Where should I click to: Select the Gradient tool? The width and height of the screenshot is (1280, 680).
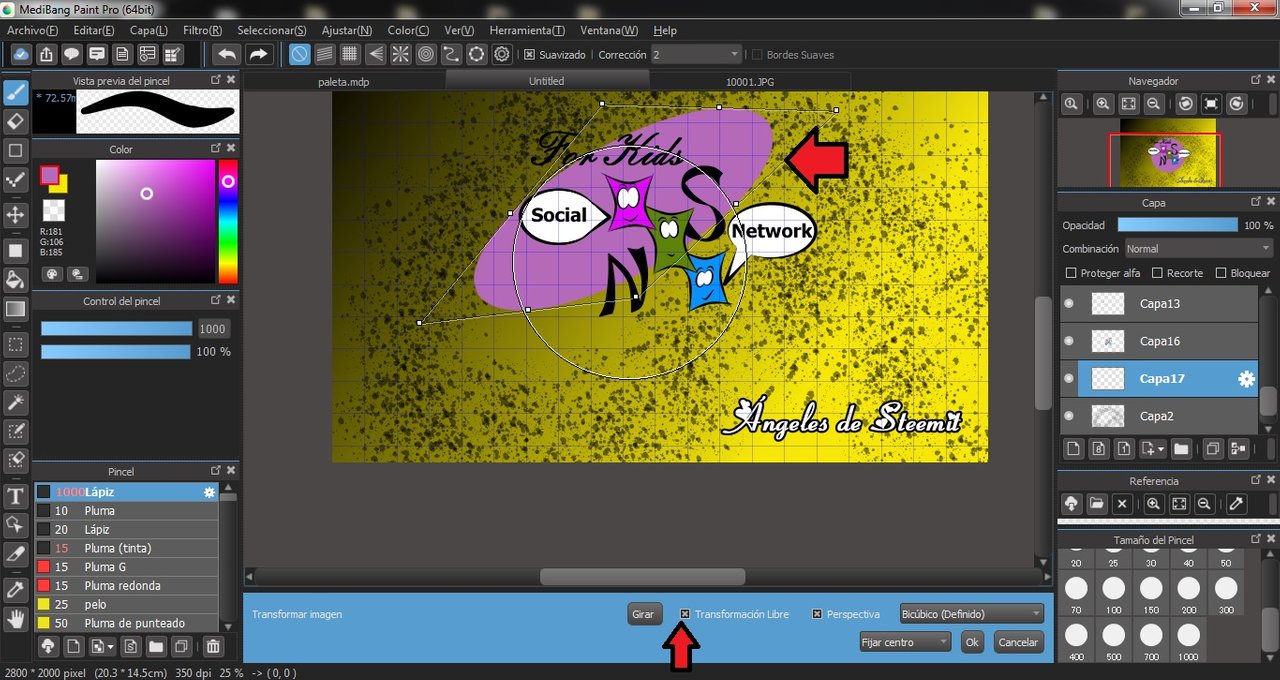tap(16, 309)
